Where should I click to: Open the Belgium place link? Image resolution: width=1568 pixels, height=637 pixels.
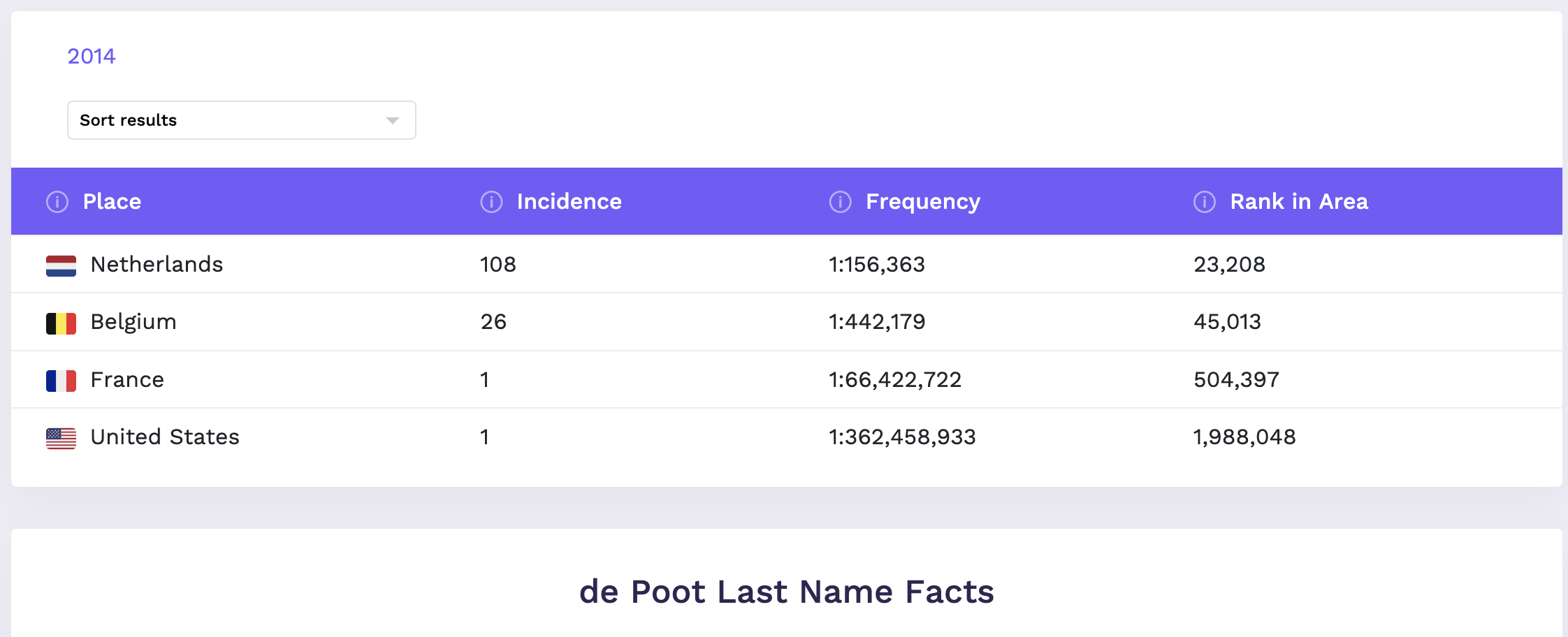point(133,322)
